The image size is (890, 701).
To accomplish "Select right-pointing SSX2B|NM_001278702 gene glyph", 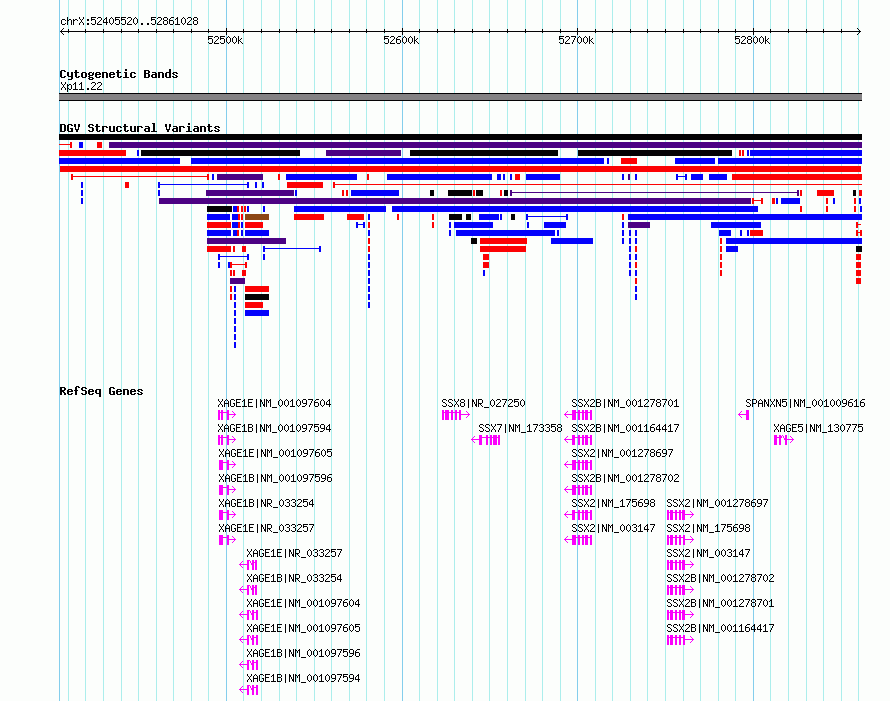I will pyautogui.click(x=680, y=590).
